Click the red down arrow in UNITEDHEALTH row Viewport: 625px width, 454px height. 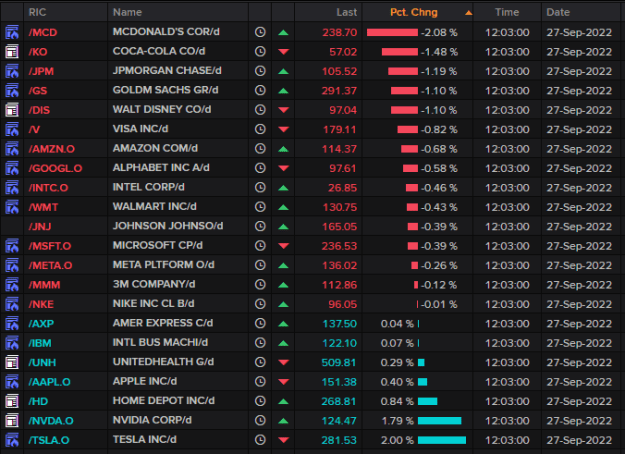(283, 362)
